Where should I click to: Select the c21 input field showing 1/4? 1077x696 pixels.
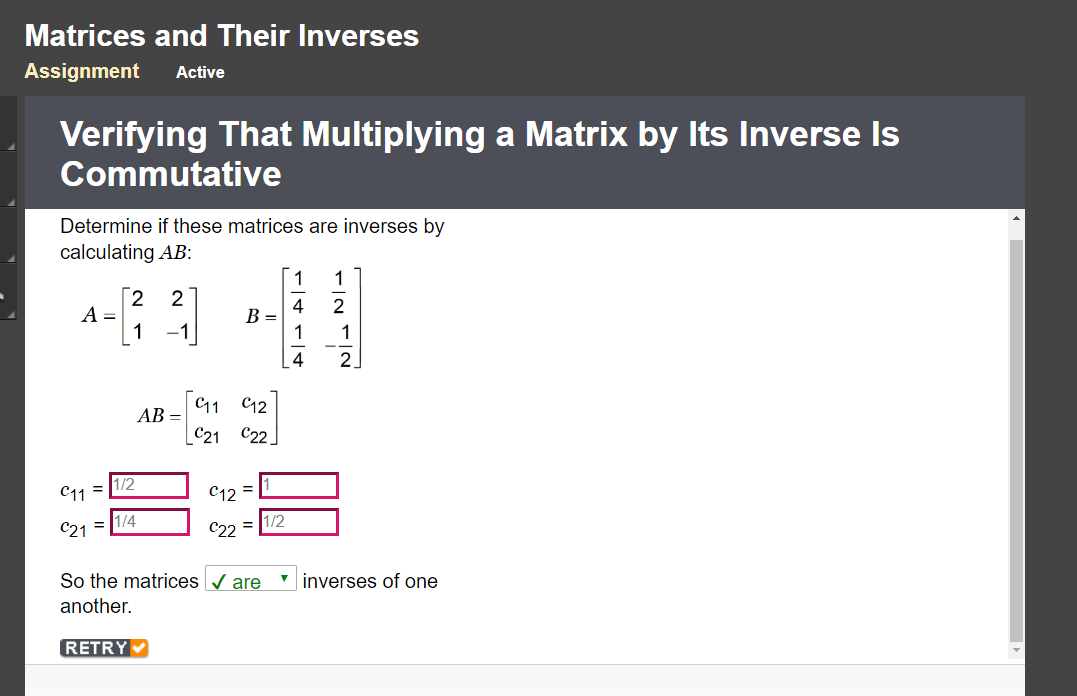[x=148, y=521]
